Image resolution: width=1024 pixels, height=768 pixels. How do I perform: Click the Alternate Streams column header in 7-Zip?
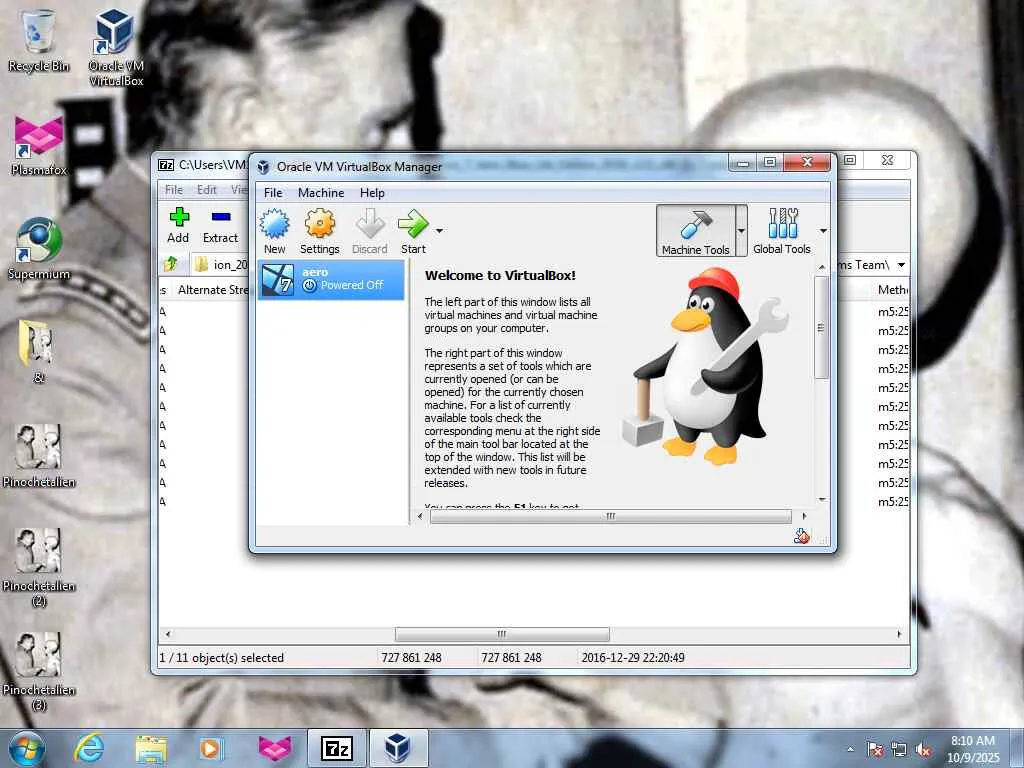pos(212,290)
